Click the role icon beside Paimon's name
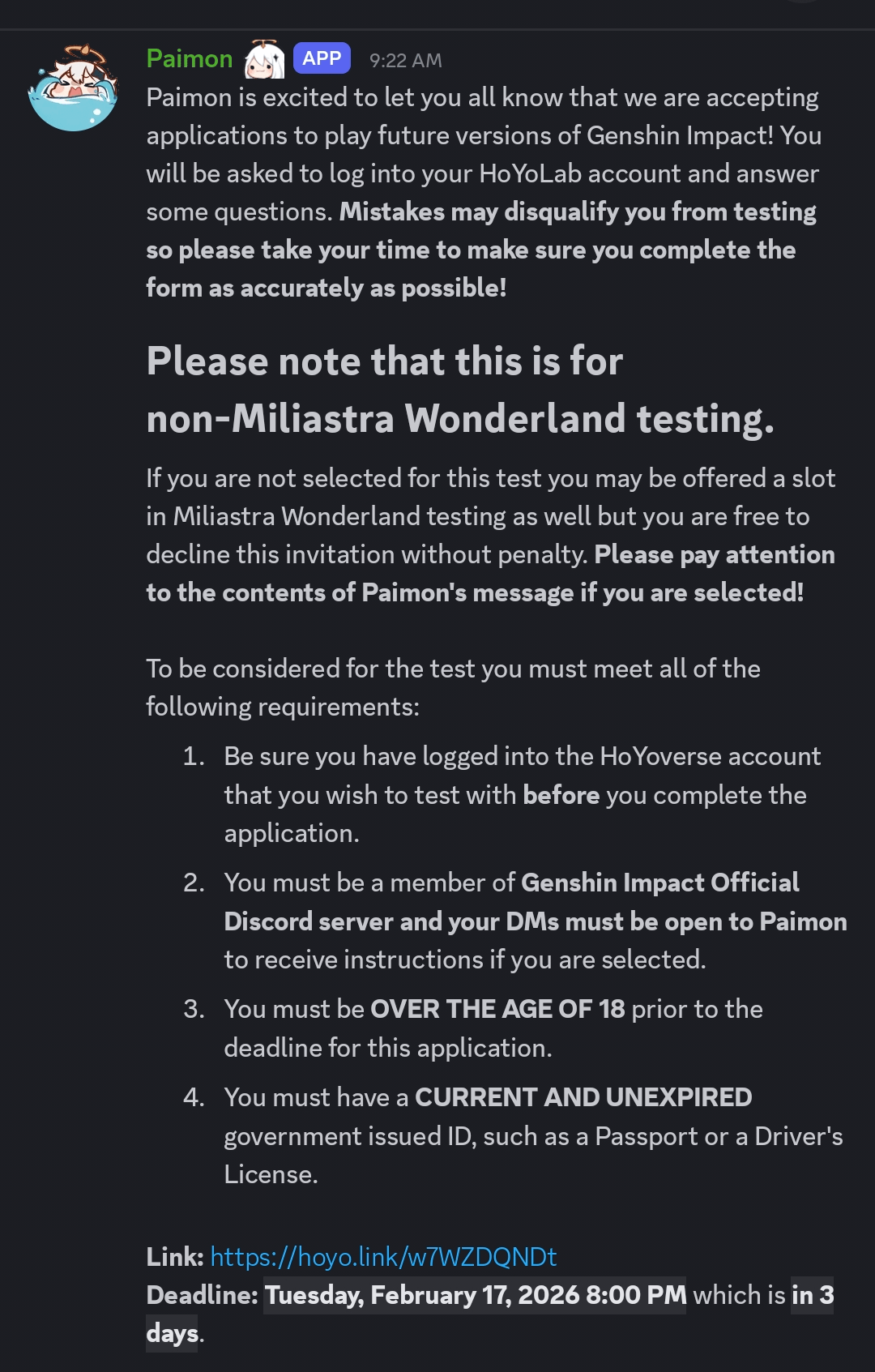The height and width of the screenshot is (1372, 875). [x=264, y=60]
